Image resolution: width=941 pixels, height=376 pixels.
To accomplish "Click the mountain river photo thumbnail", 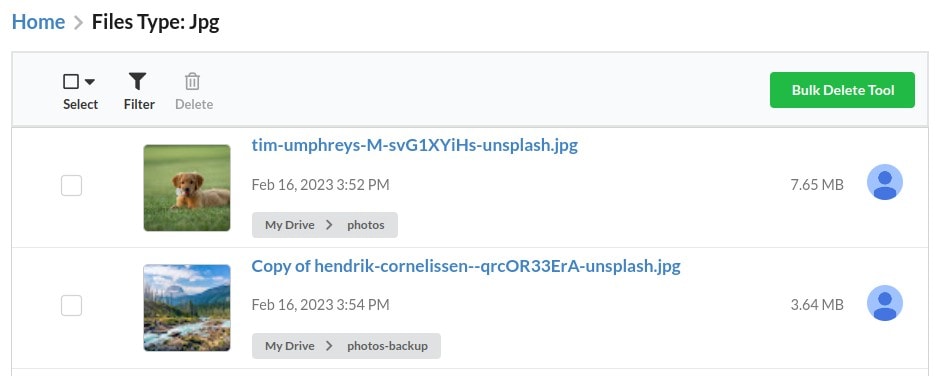I will click(187, 308).
